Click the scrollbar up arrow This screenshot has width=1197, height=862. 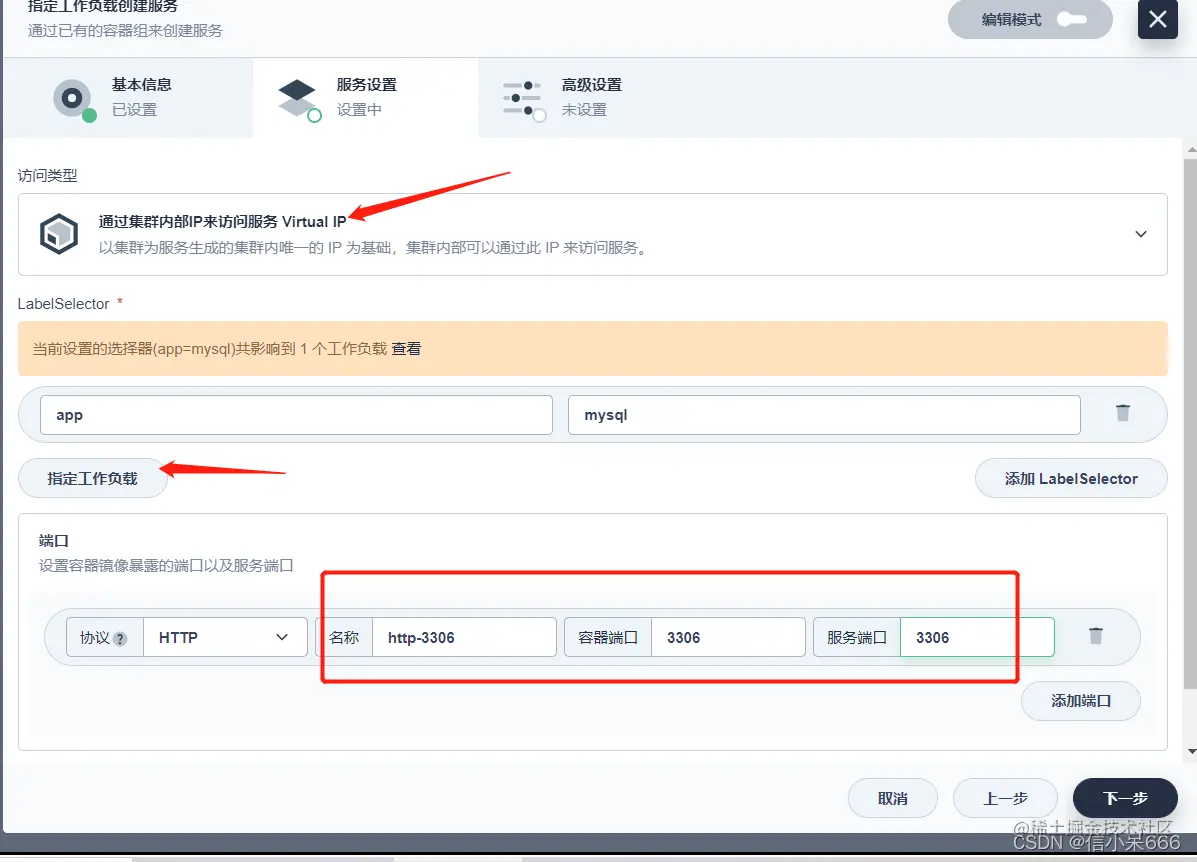coord(1191,150)
